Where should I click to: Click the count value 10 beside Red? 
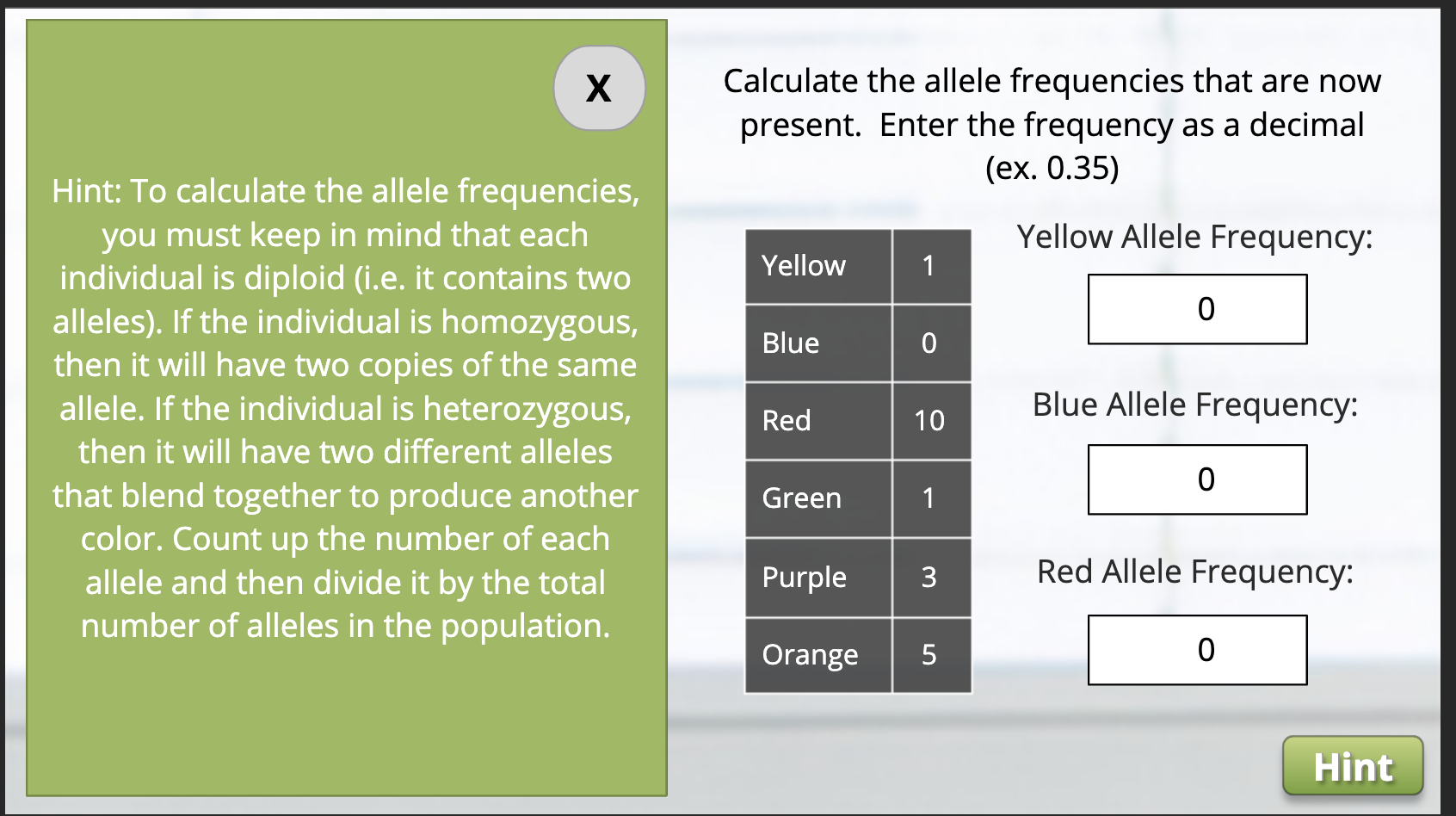pos(931,420)
